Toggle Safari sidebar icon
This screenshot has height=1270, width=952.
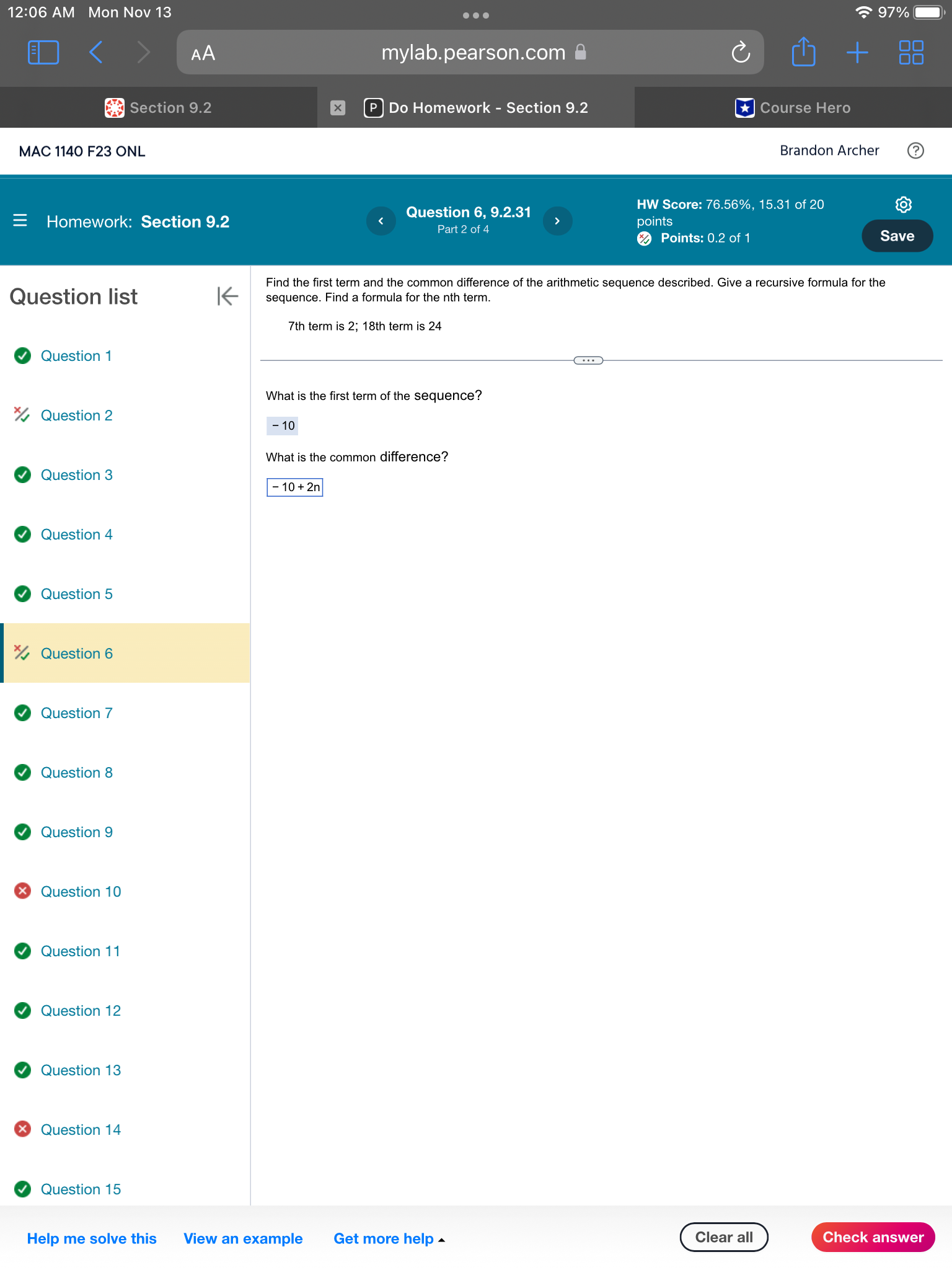click(x=43, y=53)
